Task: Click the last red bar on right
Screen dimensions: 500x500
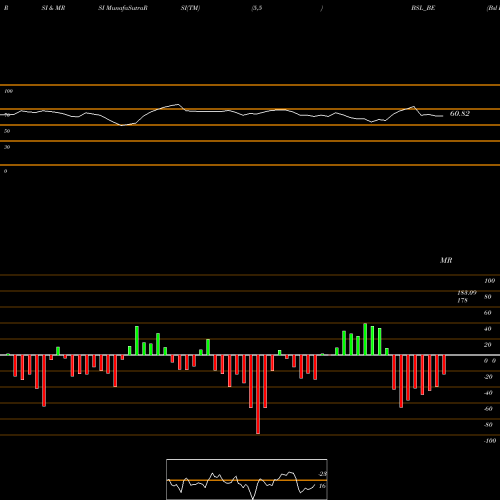Action: point(444,365)
